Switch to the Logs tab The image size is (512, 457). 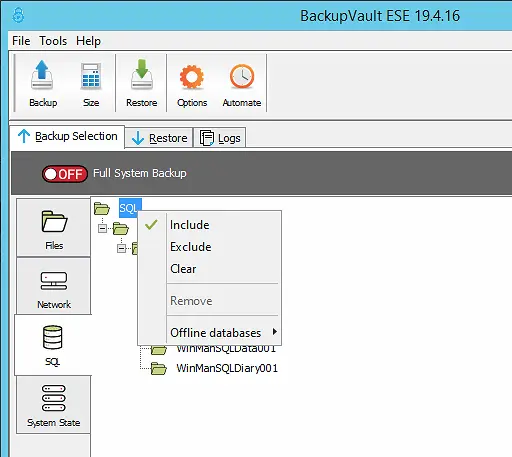[x=220, y=138]
